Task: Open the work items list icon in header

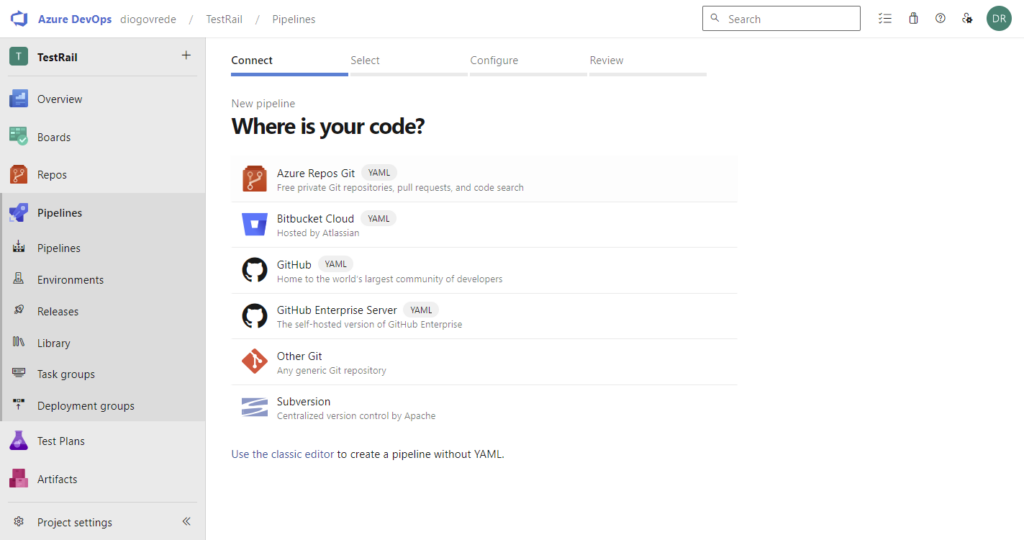Action: coord(884,19)
